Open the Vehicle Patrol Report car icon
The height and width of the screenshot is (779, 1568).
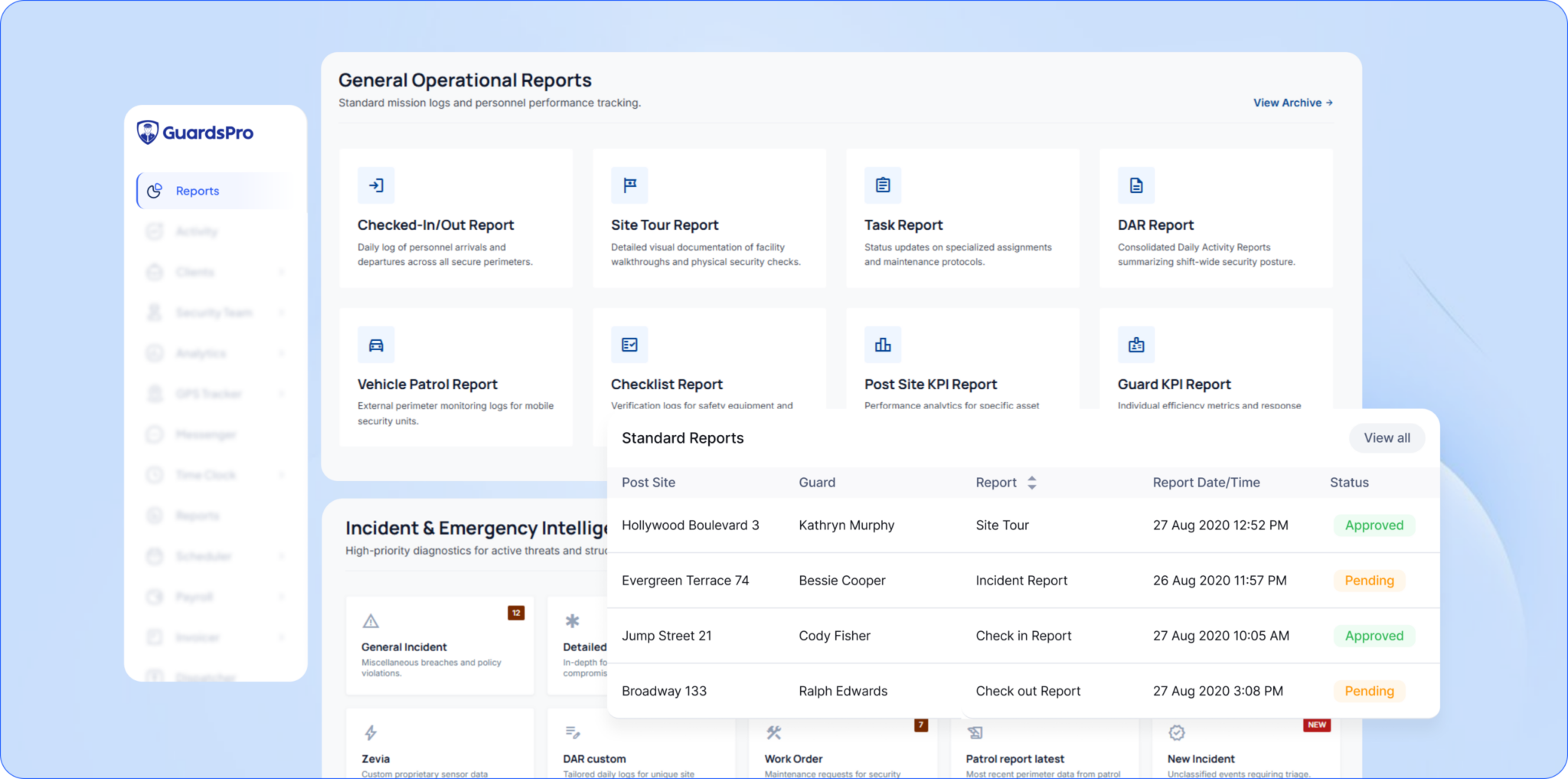376,345
